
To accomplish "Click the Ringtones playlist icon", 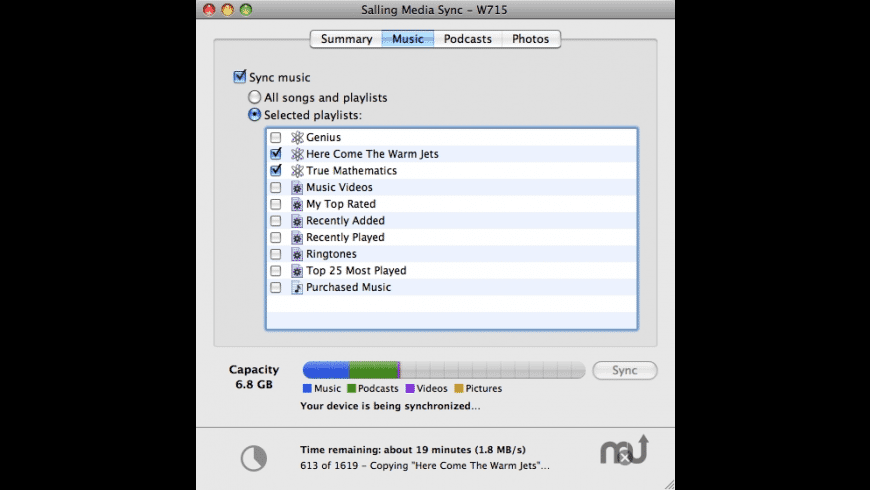I will click(x=297, y=254).
